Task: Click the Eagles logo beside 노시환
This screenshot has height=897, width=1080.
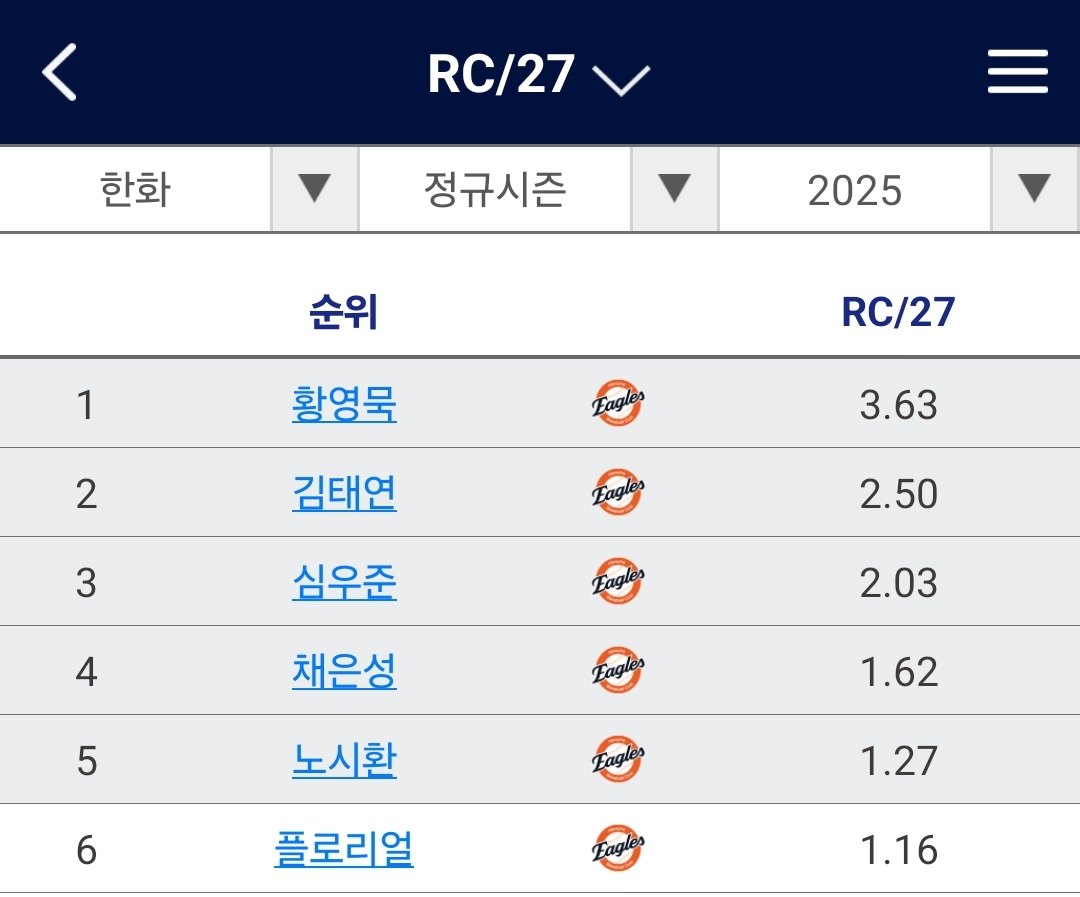Action: point(618,759)
